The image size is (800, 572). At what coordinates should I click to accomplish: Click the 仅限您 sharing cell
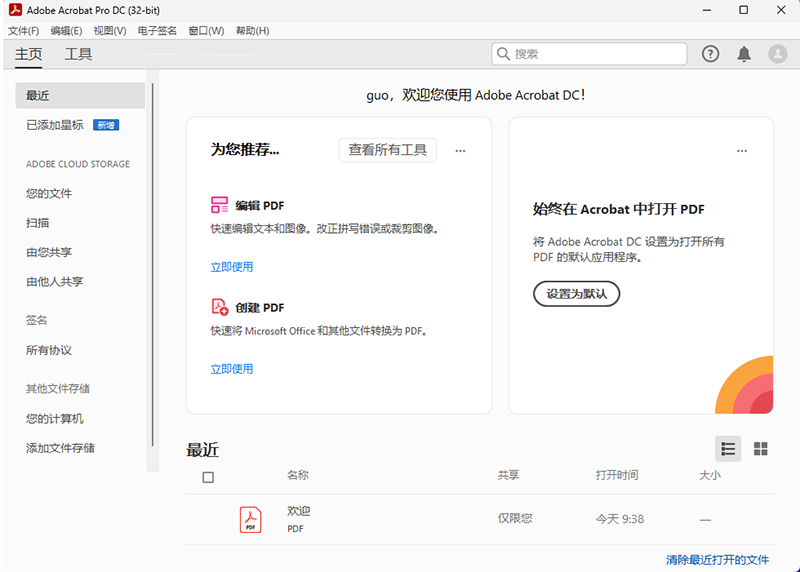[515, 518]
